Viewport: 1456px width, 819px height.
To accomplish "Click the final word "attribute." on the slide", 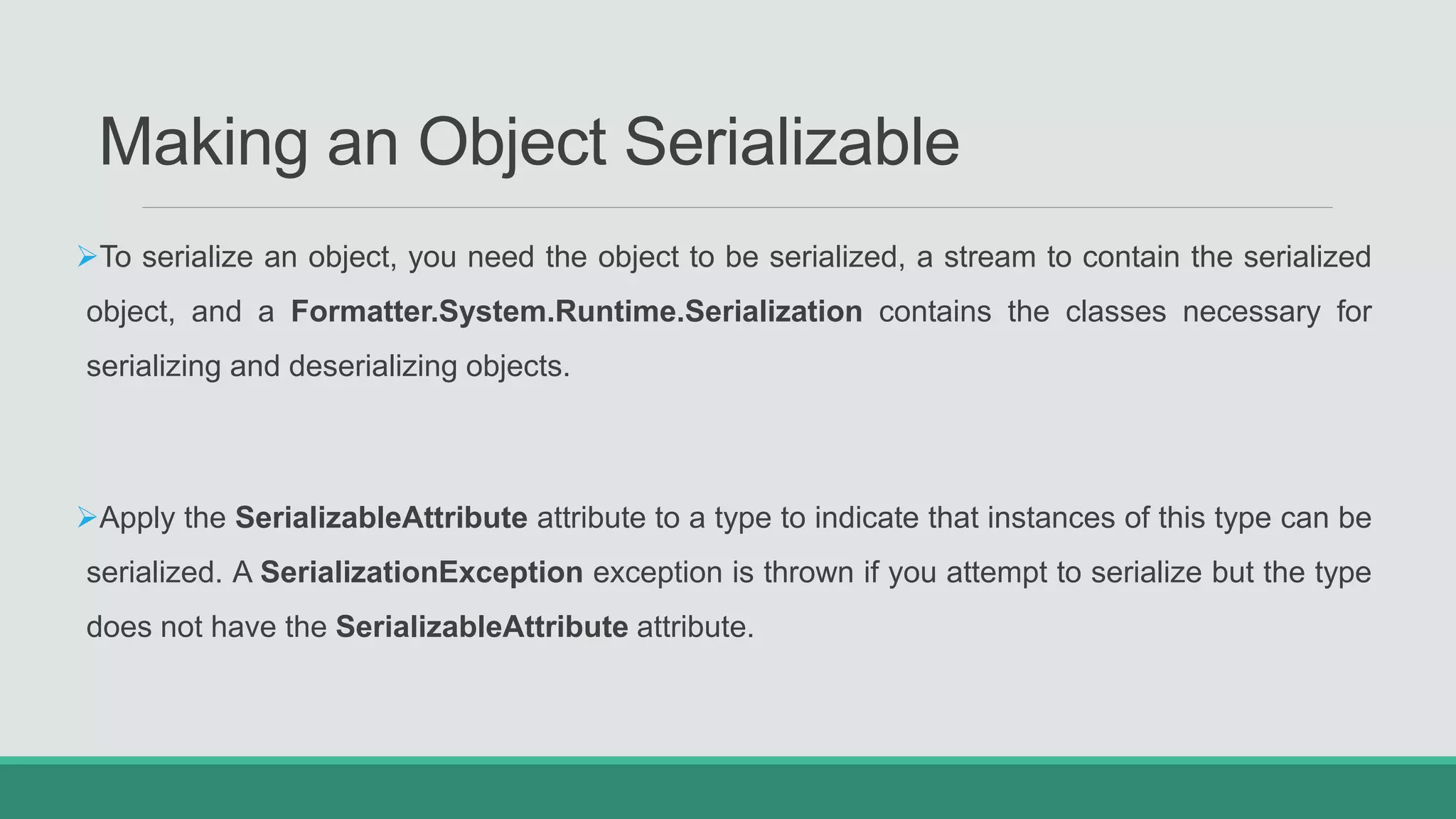I will 695,627.
